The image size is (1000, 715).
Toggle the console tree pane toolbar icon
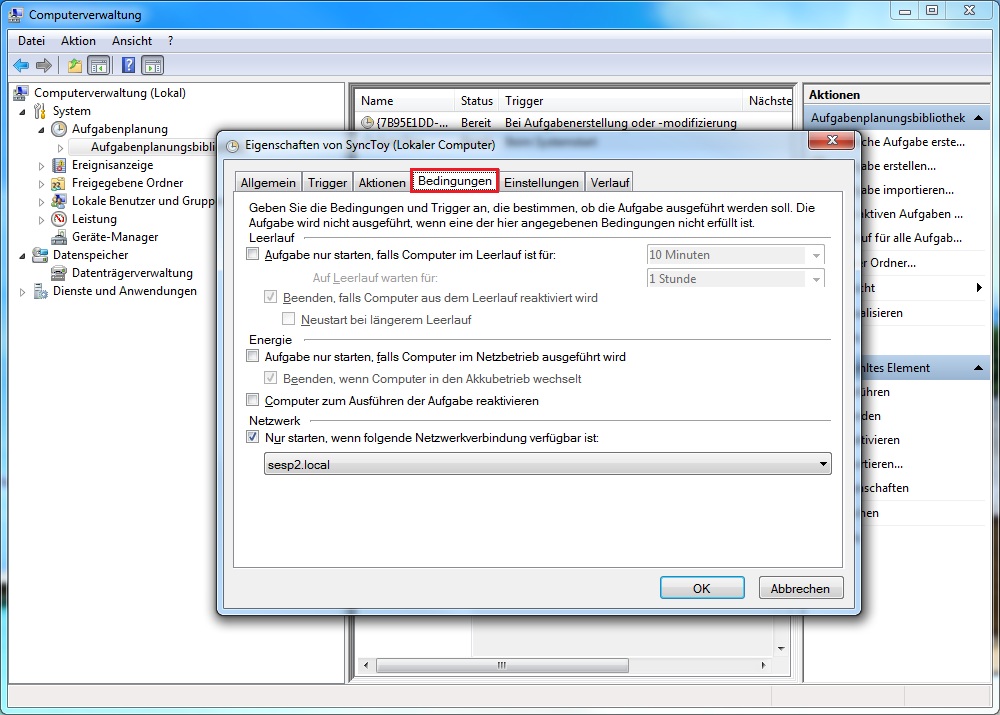click(x=99, y=65)
